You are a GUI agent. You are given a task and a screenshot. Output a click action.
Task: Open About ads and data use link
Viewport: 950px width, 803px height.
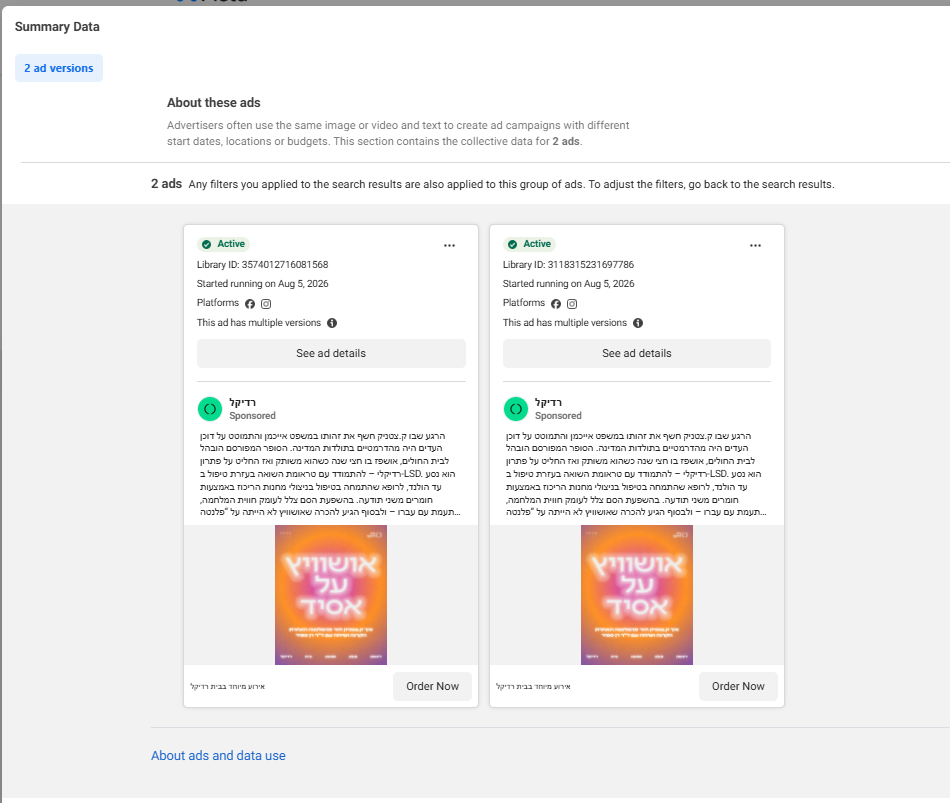[x=218, y=756]
